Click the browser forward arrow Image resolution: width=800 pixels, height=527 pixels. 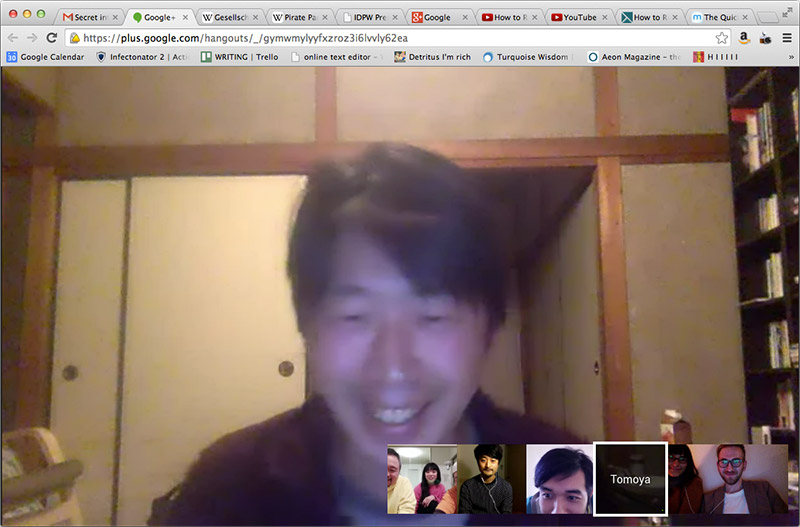32,37
